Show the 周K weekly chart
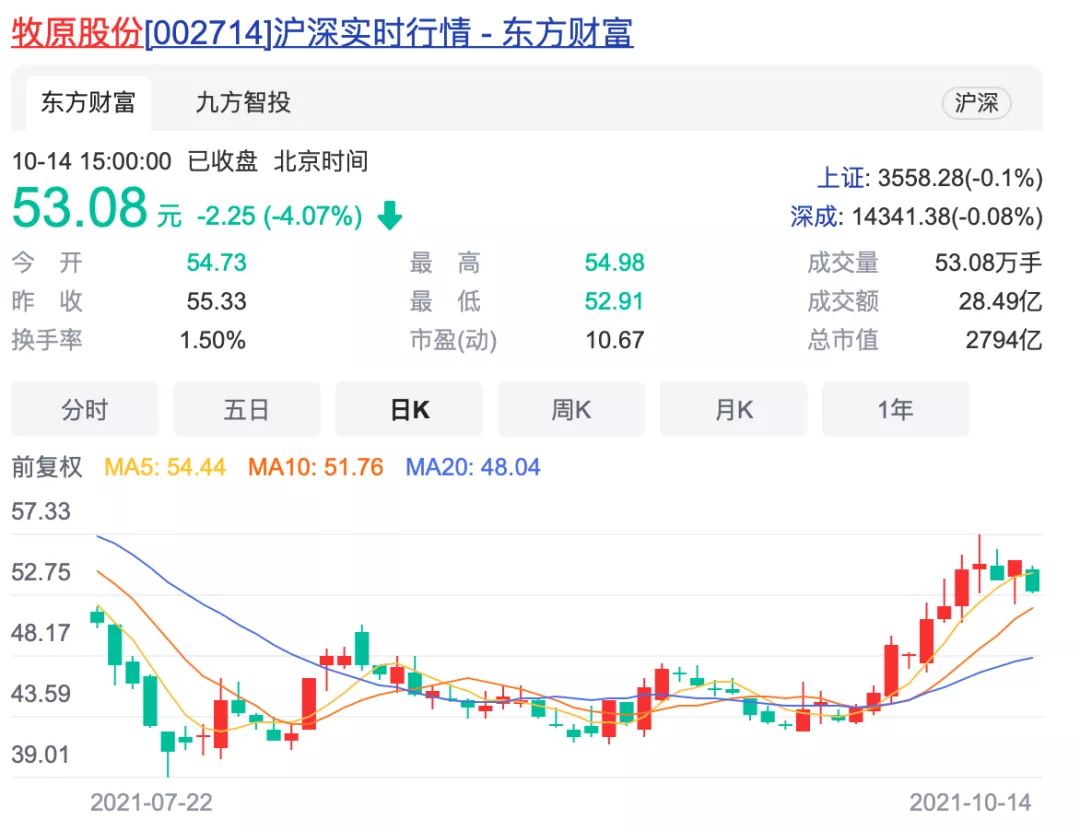1080x831 pixels. click(571, 410)
